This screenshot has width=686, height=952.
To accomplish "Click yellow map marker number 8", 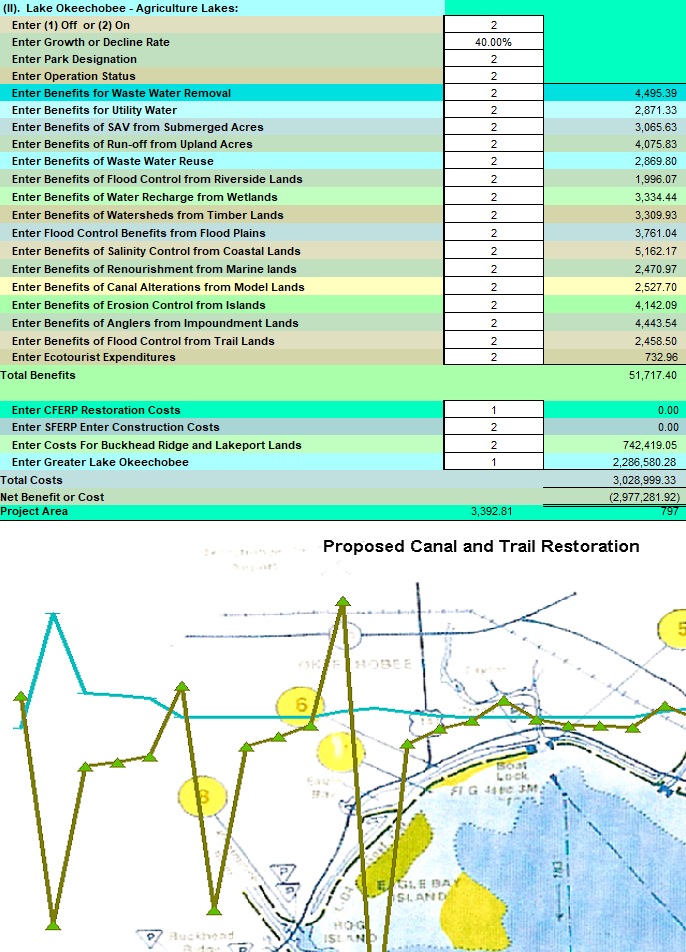I will tap(203, 797).
